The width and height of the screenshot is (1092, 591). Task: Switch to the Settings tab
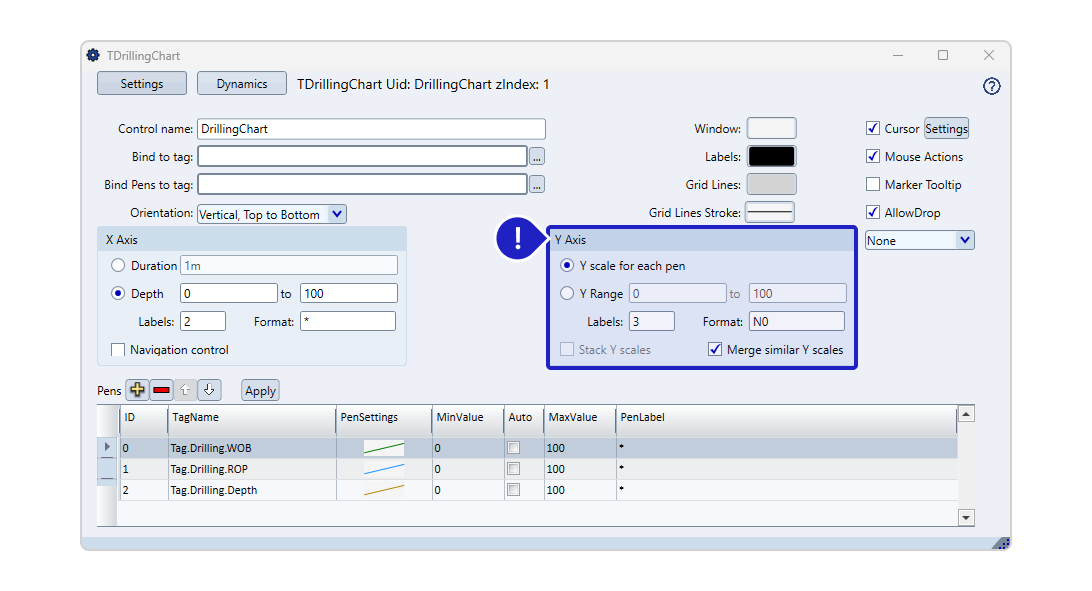[142, 84]
